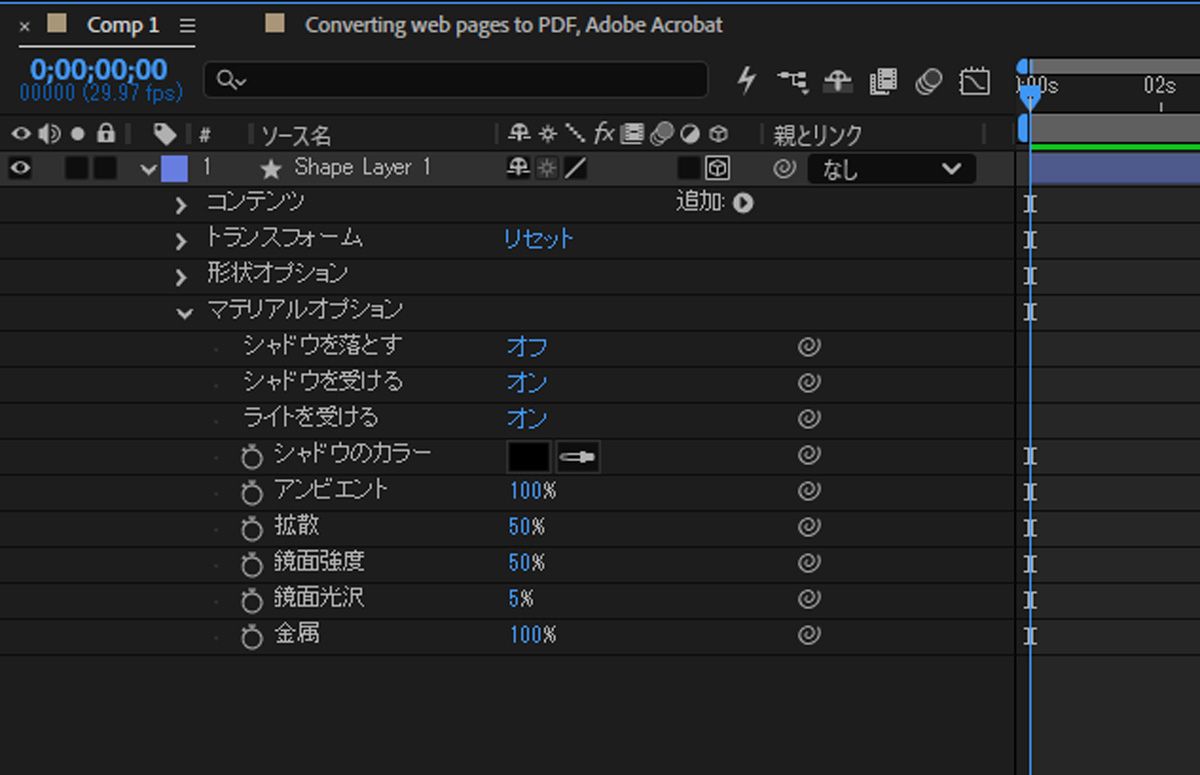1200x775 pixels.
Task: Hide Shape Layer 1 with its eye toggle
Action: click(x=20, y=169)
